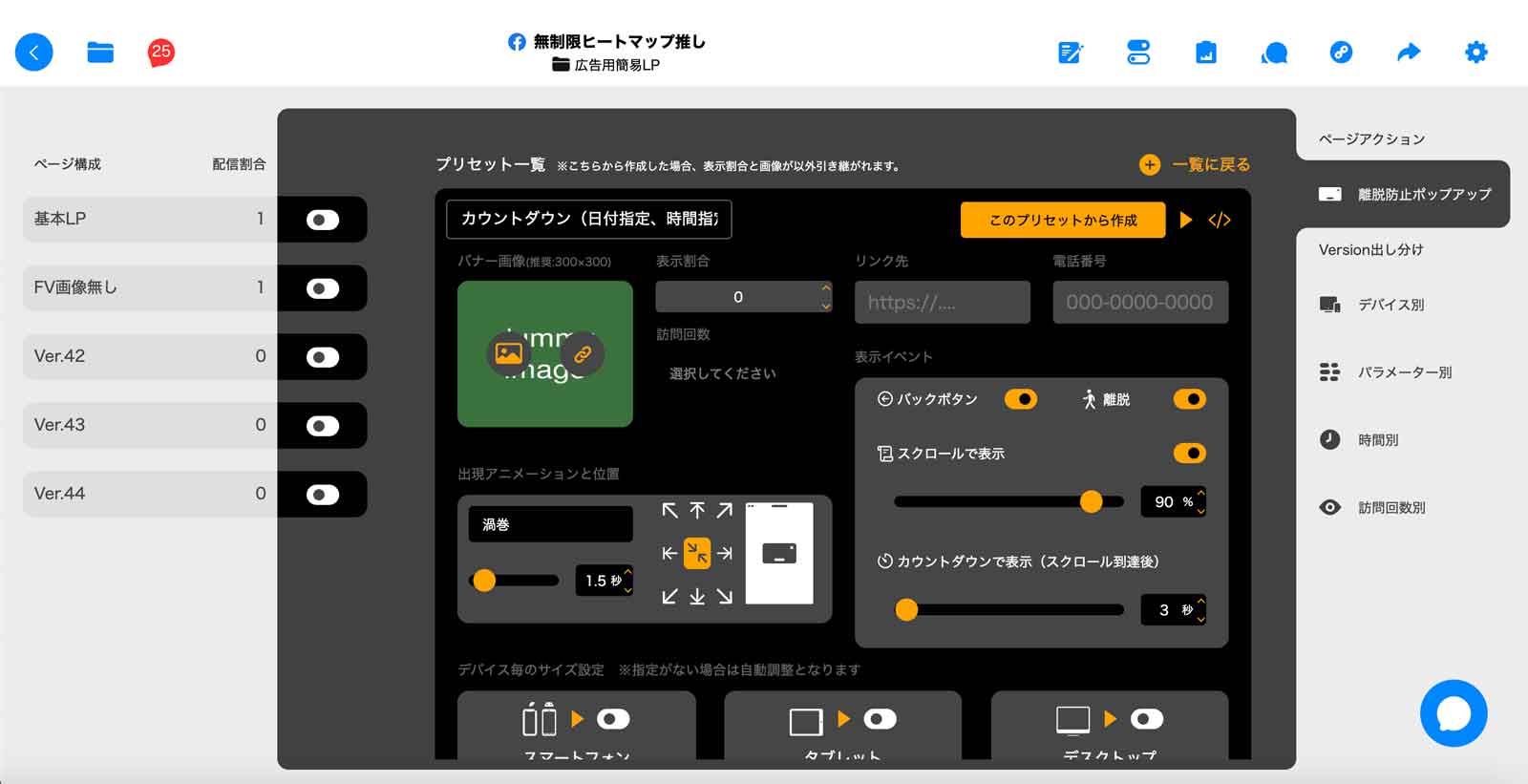Open the link icon in top toolbar
This screenshot has height=784, width=1528.
pos(1341,52)
